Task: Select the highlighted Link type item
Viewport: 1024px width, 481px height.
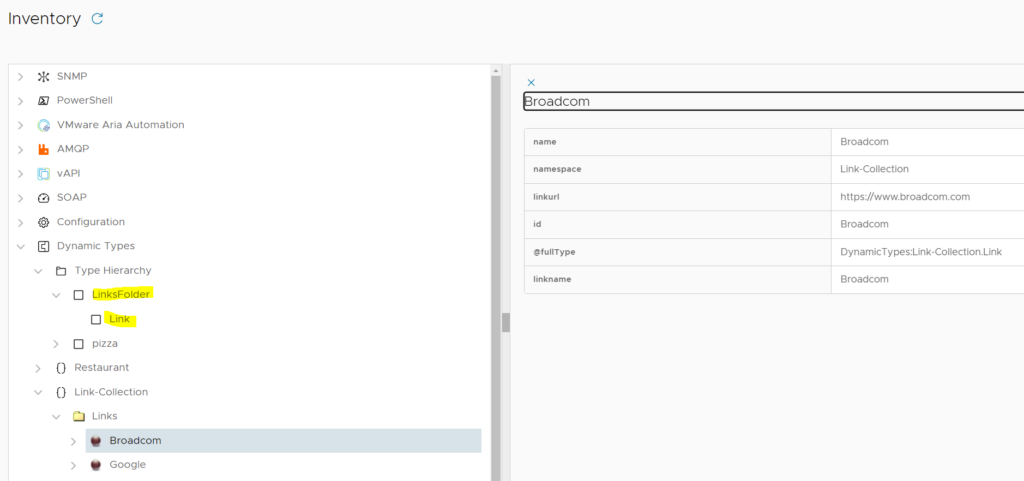Action: pos(120,319)
